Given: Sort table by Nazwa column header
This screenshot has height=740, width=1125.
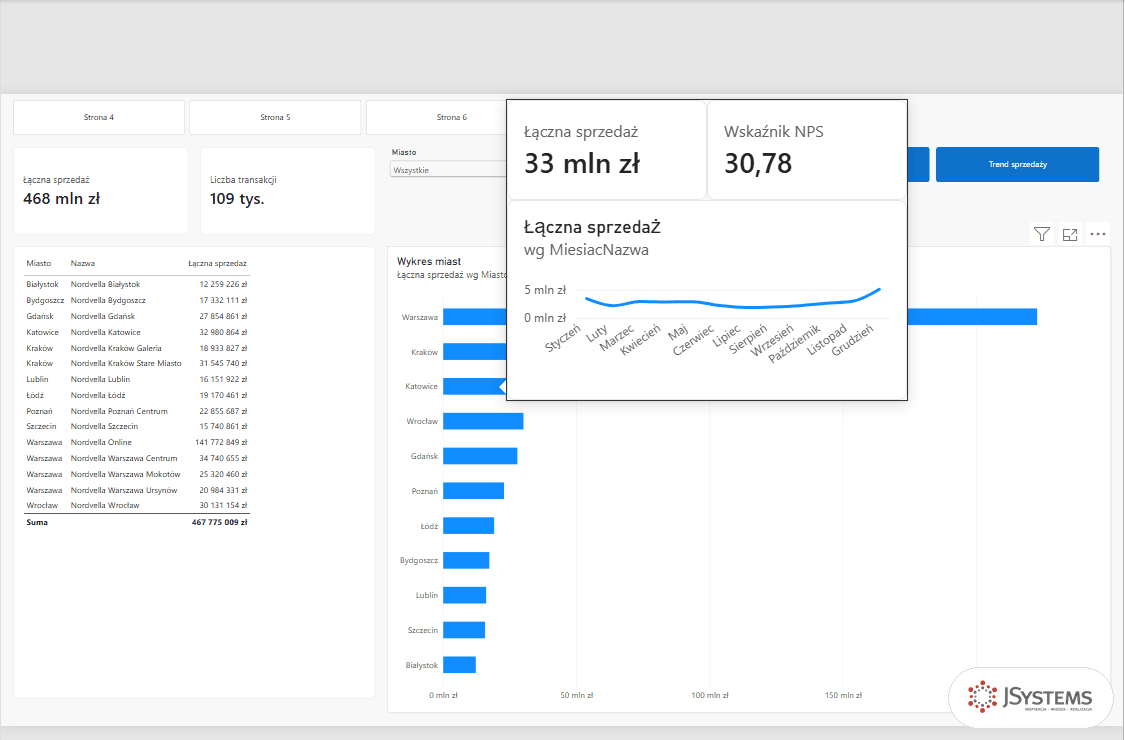Looking at the screenshot, I should (x=83, y=263).
